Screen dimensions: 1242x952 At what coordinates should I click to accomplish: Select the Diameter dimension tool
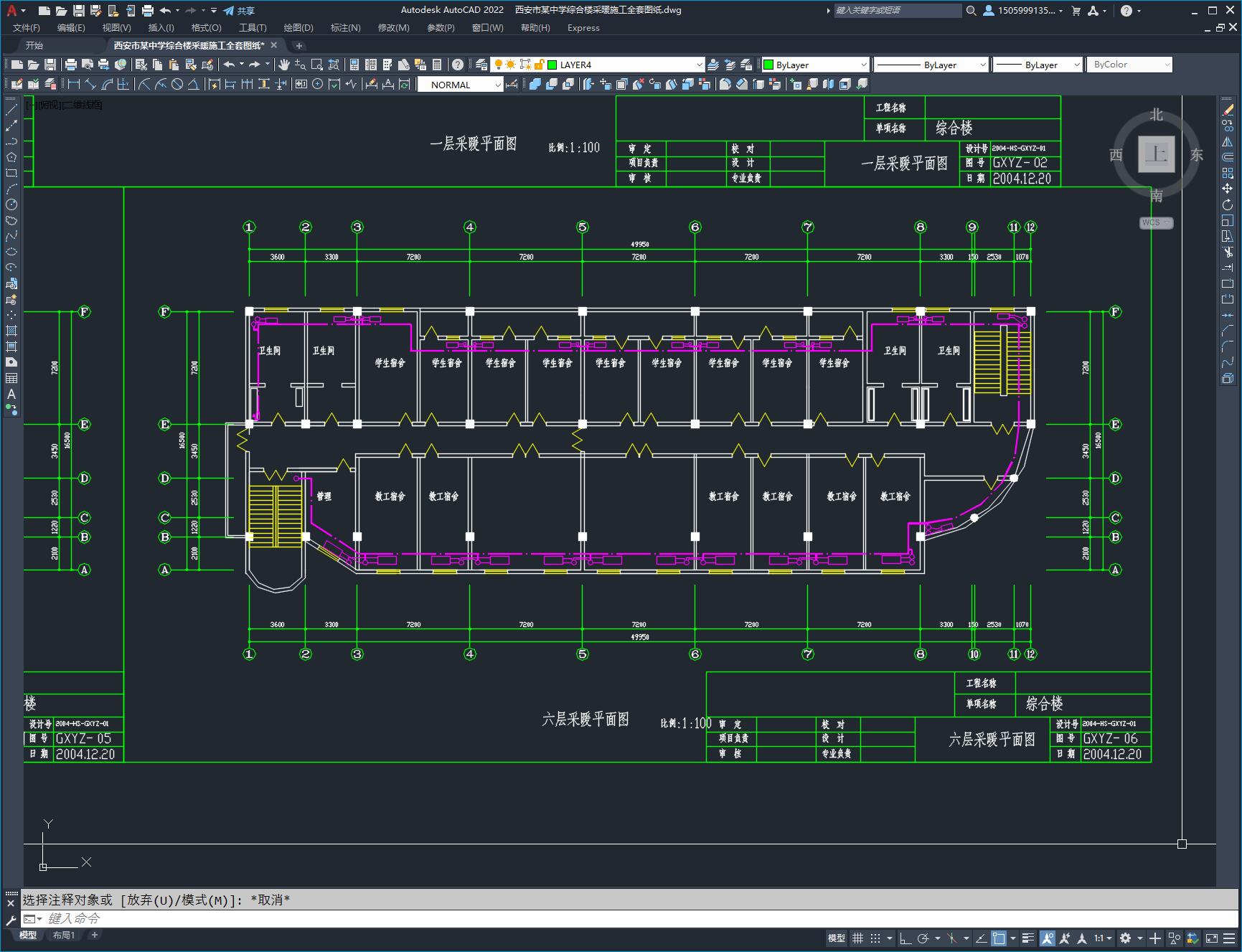177,85
